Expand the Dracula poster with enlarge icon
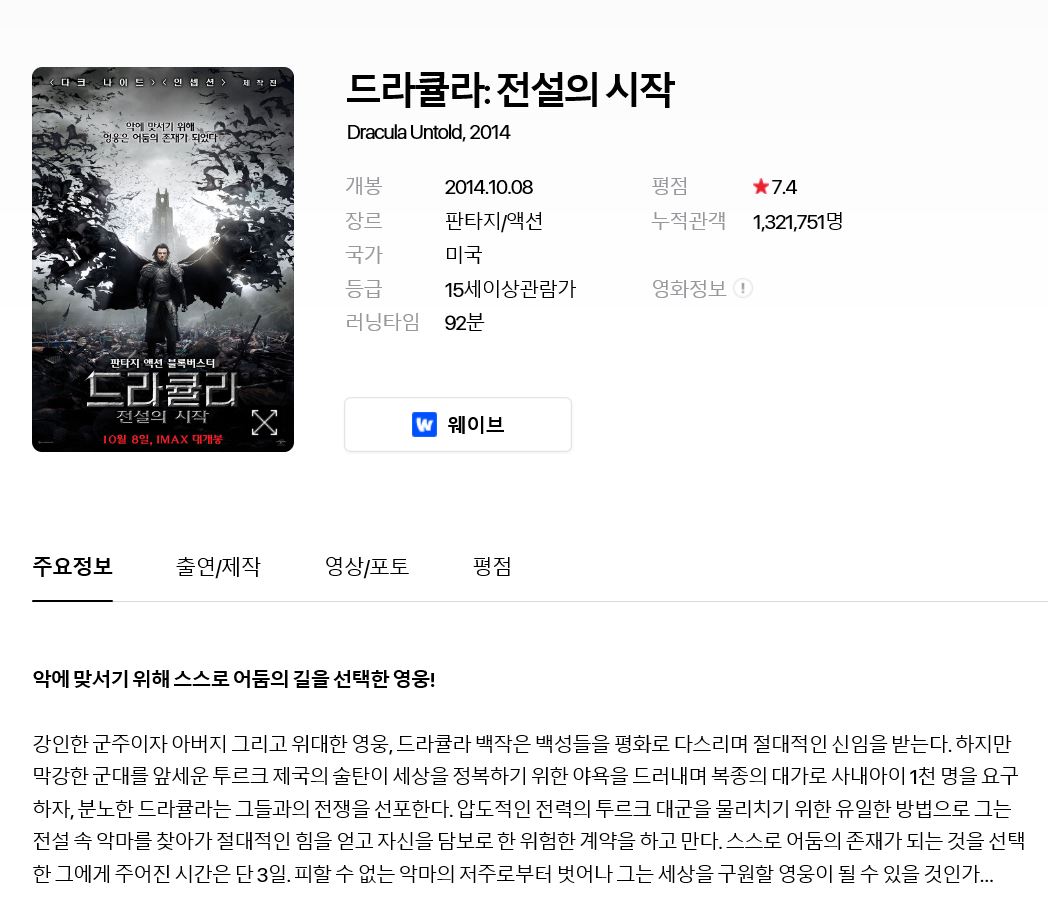 [264, 423]
